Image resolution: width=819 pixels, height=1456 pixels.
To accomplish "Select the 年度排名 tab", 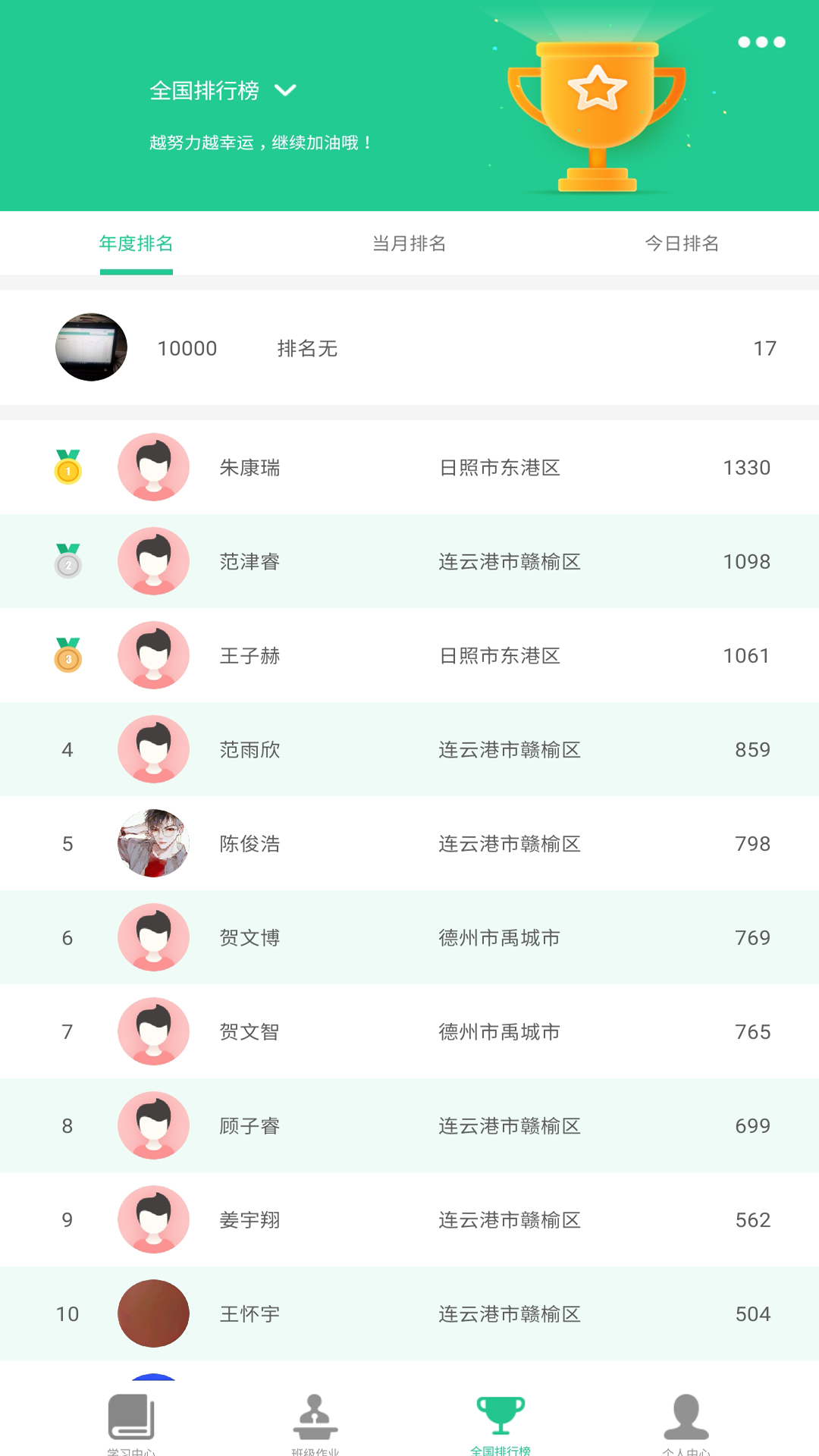I will coord(136,243).
